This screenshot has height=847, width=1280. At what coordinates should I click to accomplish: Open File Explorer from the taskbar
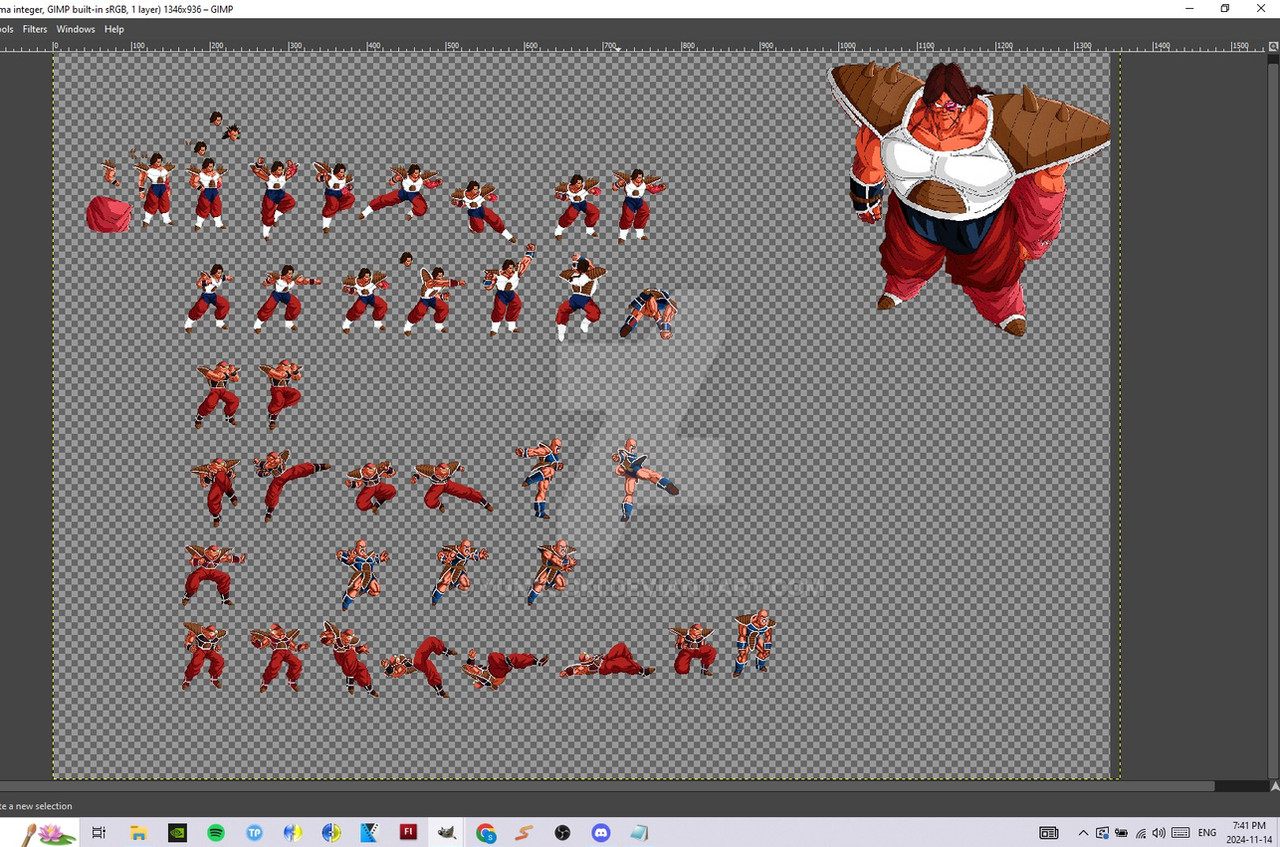138,832
